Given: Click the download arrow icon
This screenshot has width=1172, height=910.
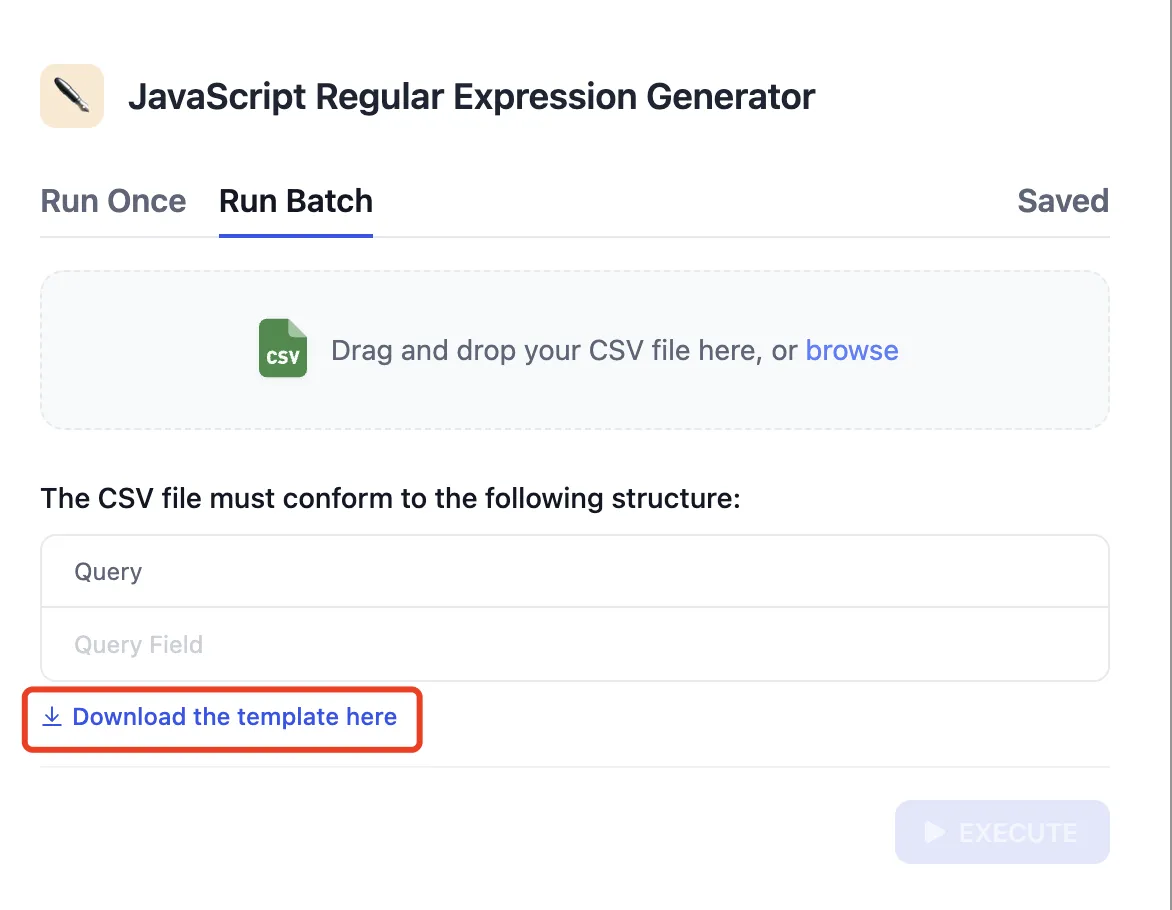Looking at the screenshot, I should pyautogui.click(x=52, y=717).
